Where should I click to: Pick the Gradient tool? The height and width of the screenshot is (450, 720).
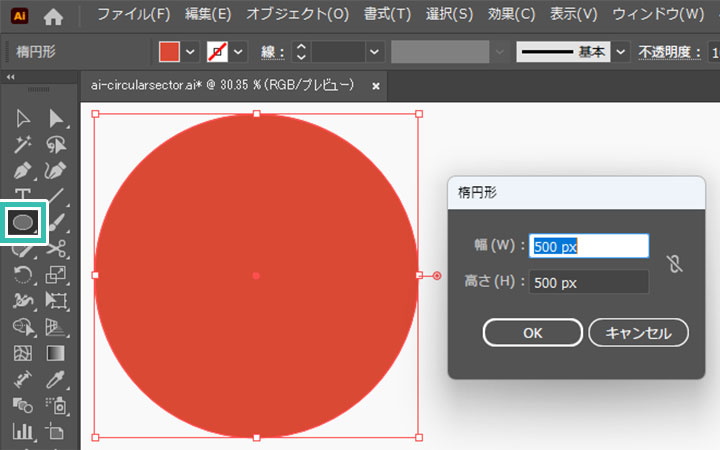pyautogui.click(x=56, y=353)
